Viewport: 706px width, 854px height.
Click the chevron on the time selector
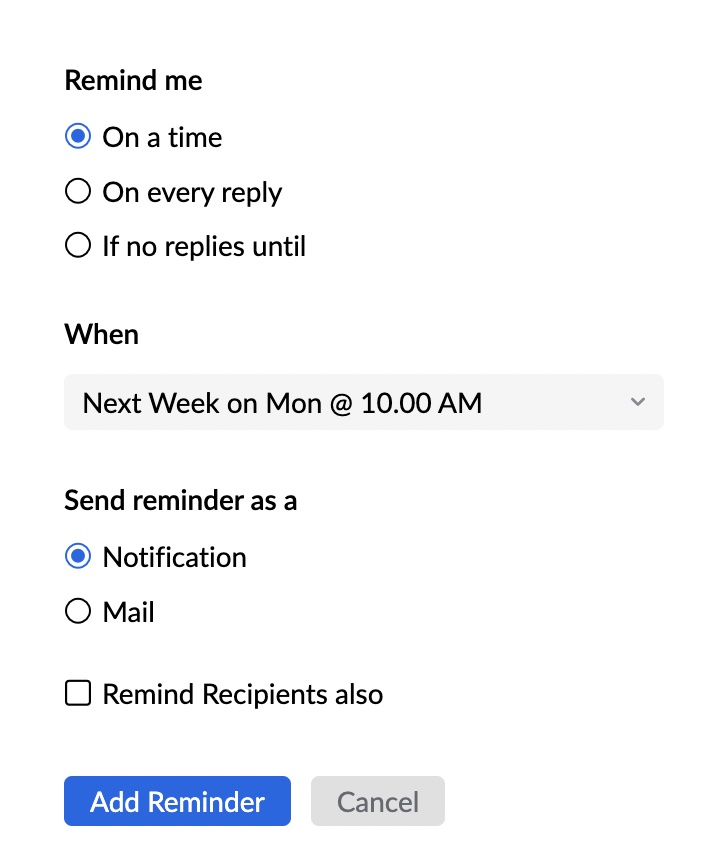[638, 402]
